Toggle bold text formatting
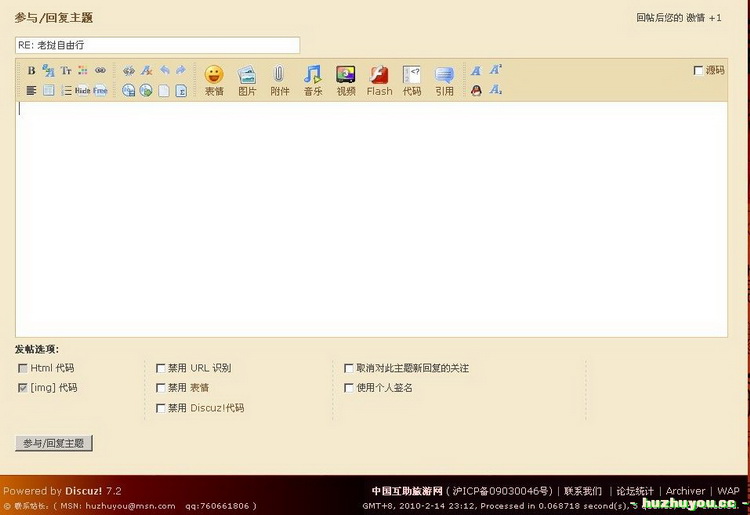Viewport: 750px width, 515px height. (31, 70)
